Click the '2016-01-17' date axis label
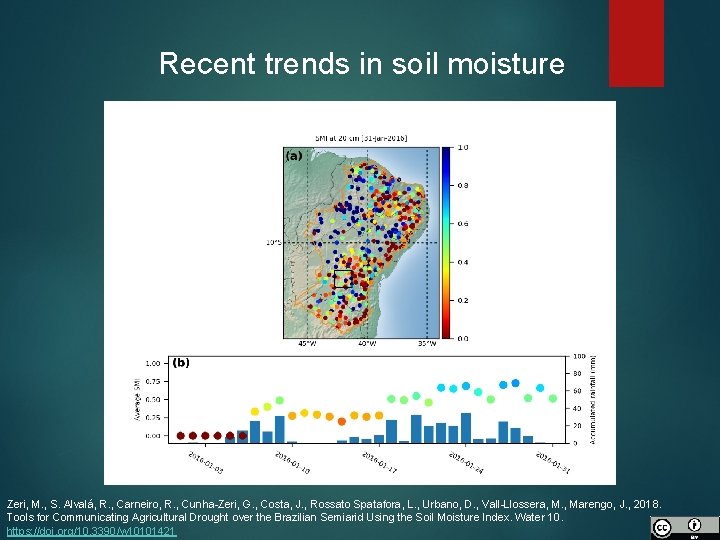This screenshot has height=540, width=720. tap(379, 462)
